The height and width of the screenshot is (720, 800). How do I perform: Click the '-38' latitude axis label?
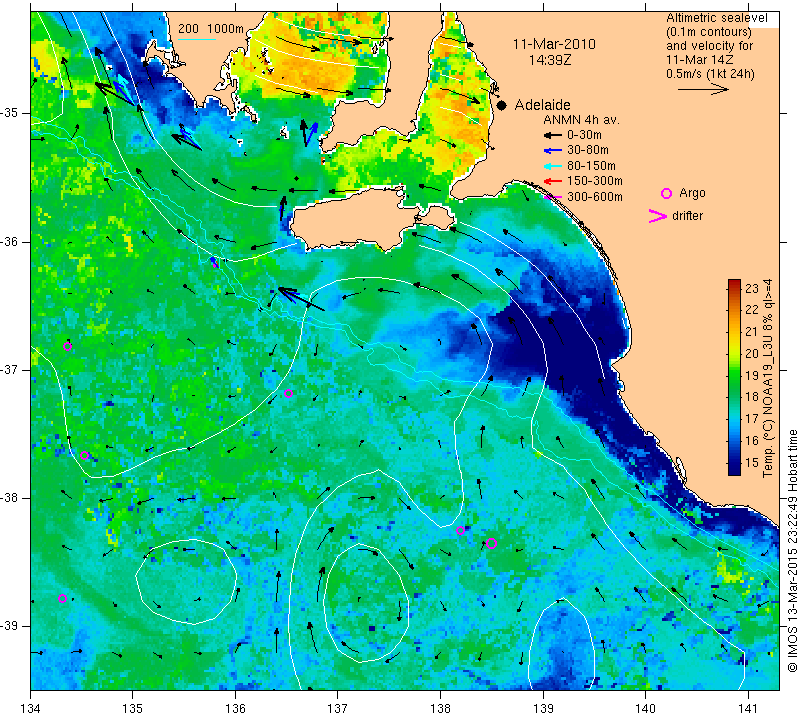pyautogui.click(x=10, y=498)
